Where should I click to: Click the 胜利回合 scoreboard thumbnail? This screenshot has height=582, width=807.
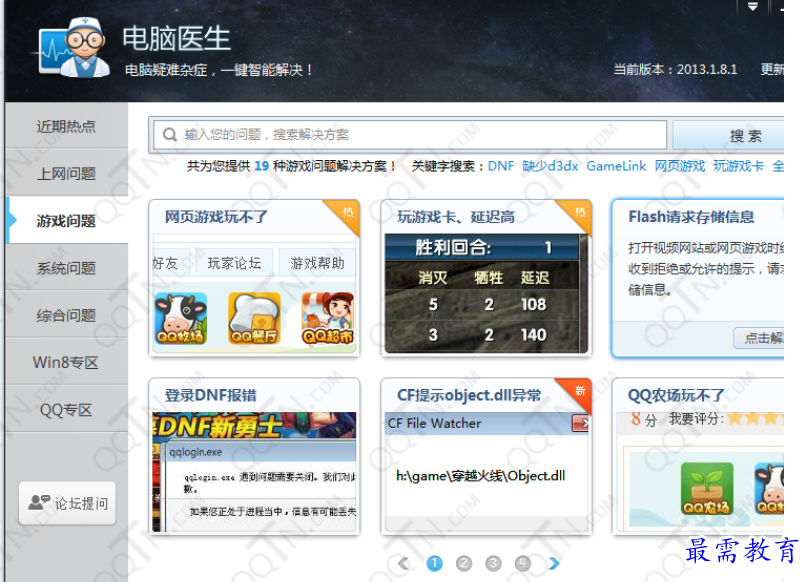(x=486, y=293)
